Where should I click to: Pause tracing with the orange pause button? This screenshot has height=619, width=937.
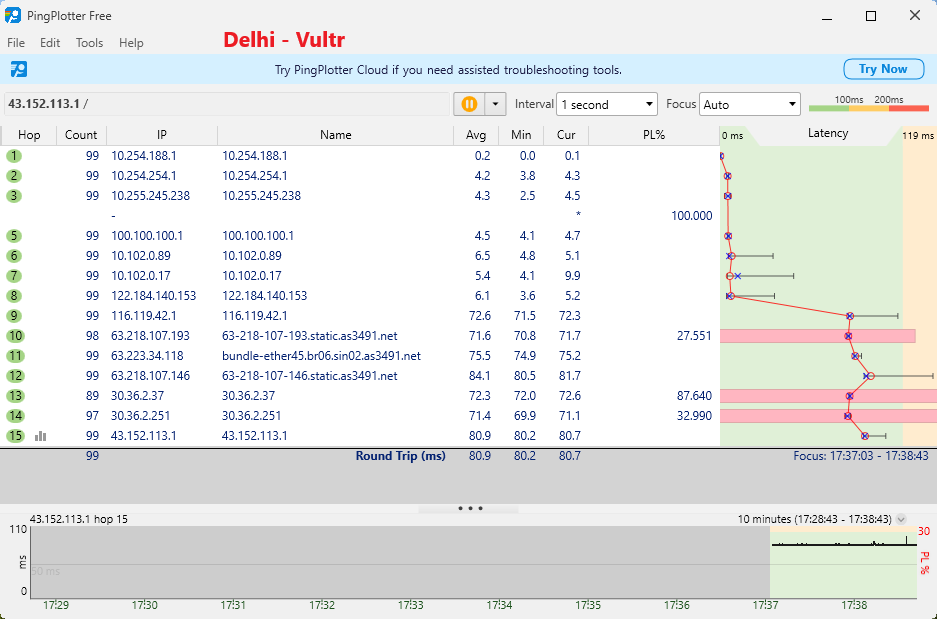pyautogui.click(x=469, y=104)
